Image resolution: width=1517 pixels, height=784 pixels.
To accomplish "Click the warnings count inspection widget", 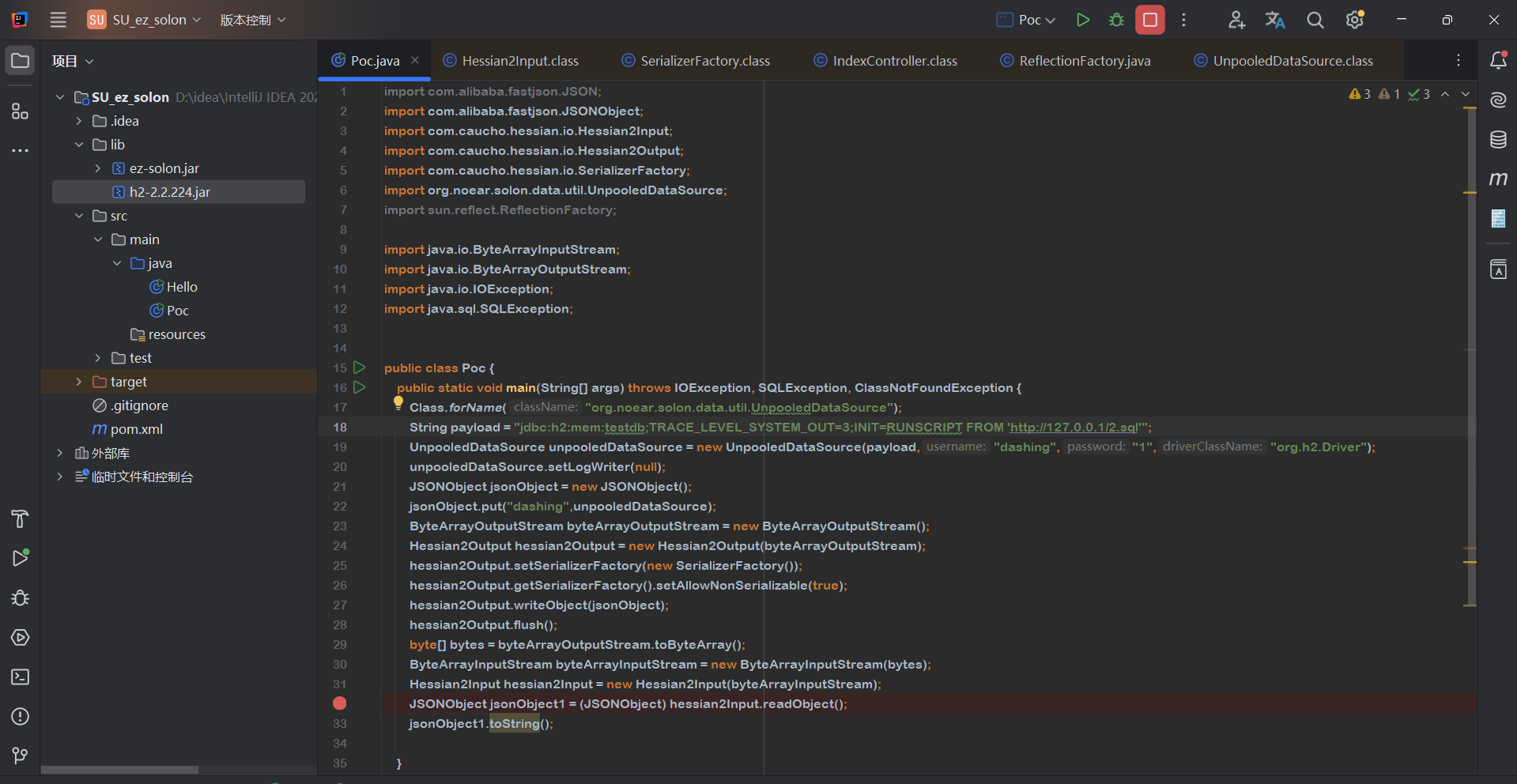I will click(x=1389, y=94).
